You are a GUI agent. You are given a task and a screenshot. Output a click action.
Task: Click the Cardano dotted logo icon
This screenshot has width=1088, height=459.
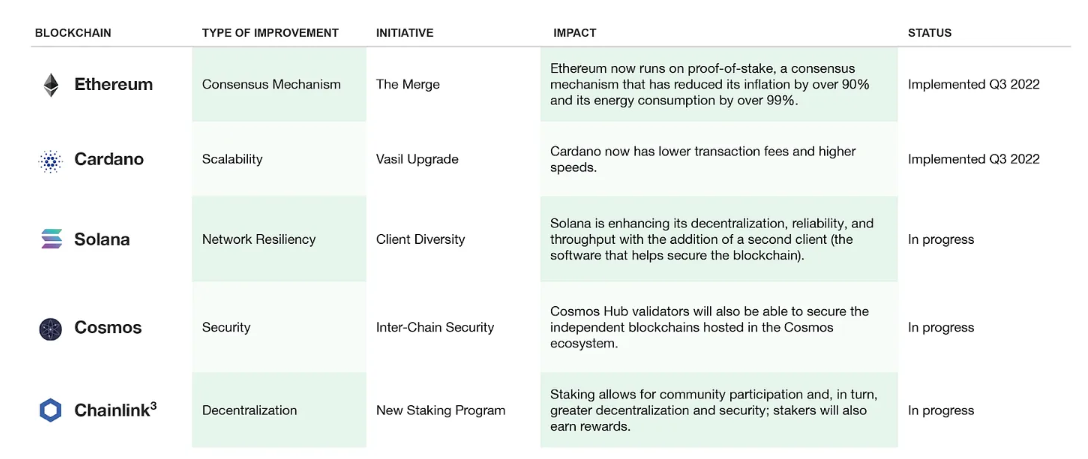coord(50,160)
